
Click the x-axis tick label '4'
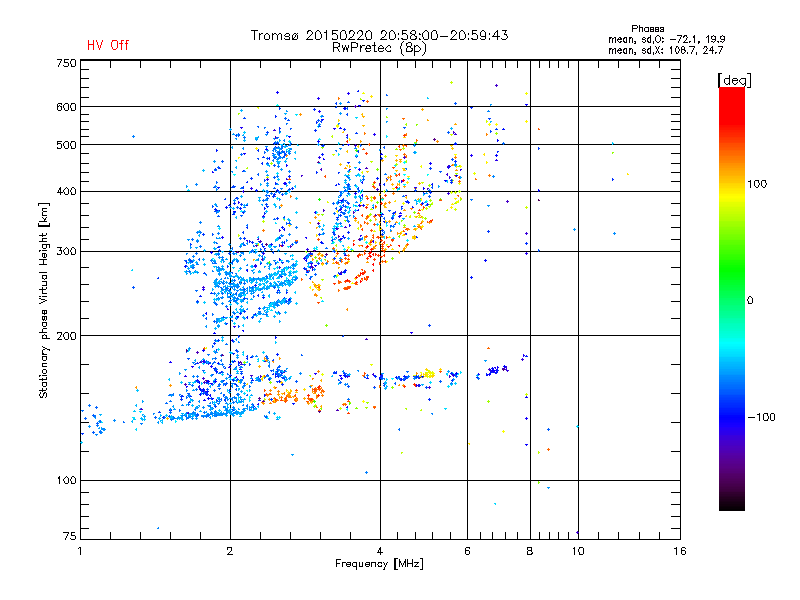click(x=380, y=551)
